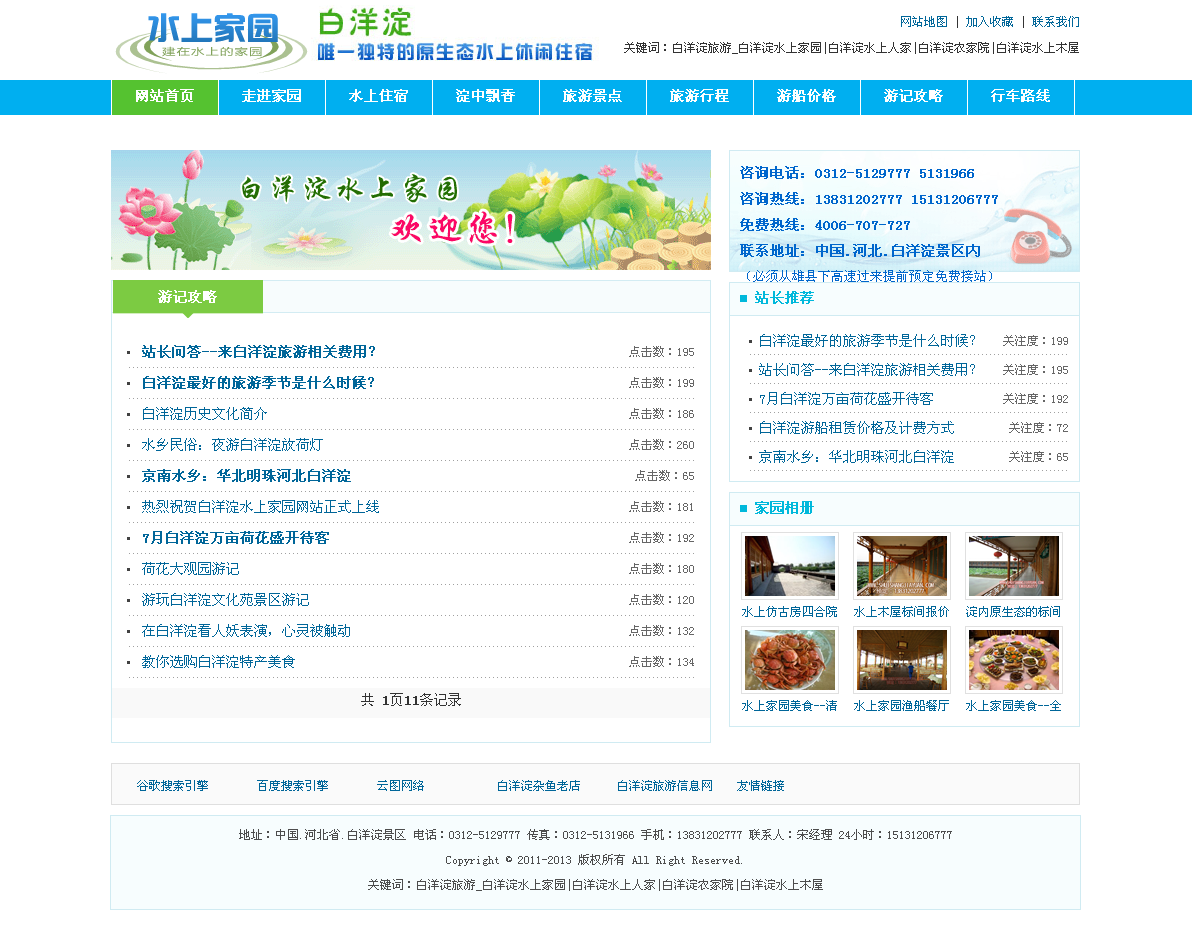Go to 网站首页 in navigation bar

164,97
